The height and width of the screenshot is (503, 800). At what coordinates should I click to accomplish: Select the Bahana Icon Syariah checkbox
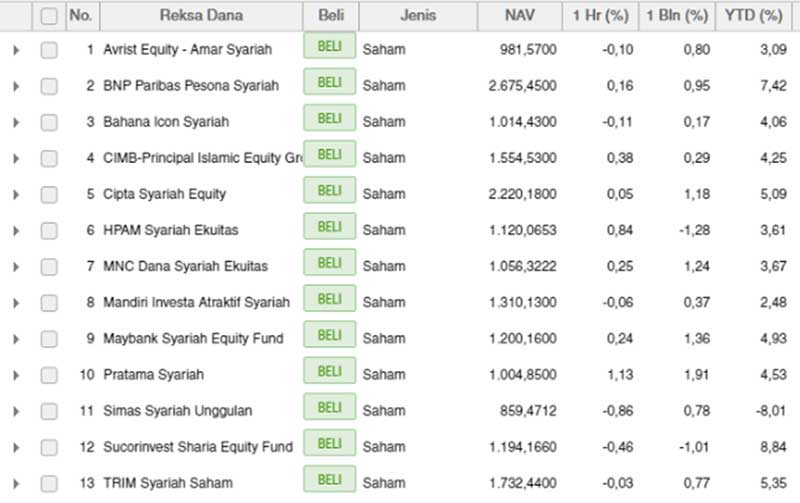point(49,122)
